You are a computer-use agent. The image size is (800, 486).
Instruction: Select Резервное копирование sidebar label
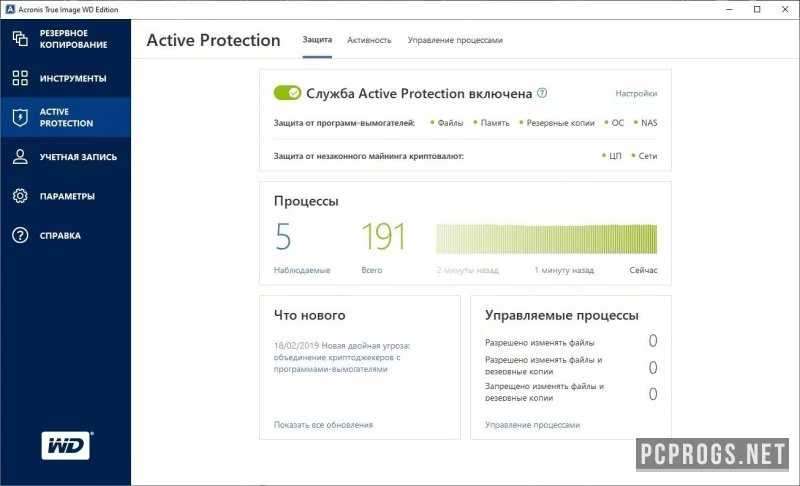click(73, 39)
